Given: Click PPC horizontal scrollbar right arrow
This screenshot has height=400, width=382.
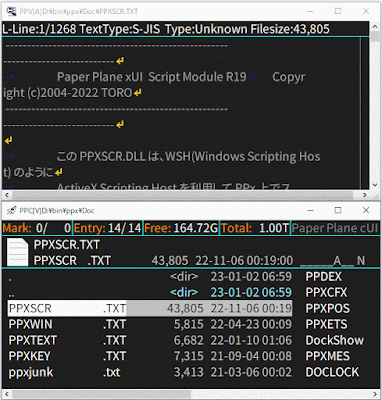Looking at the screenshot, I should pos(375,394).
